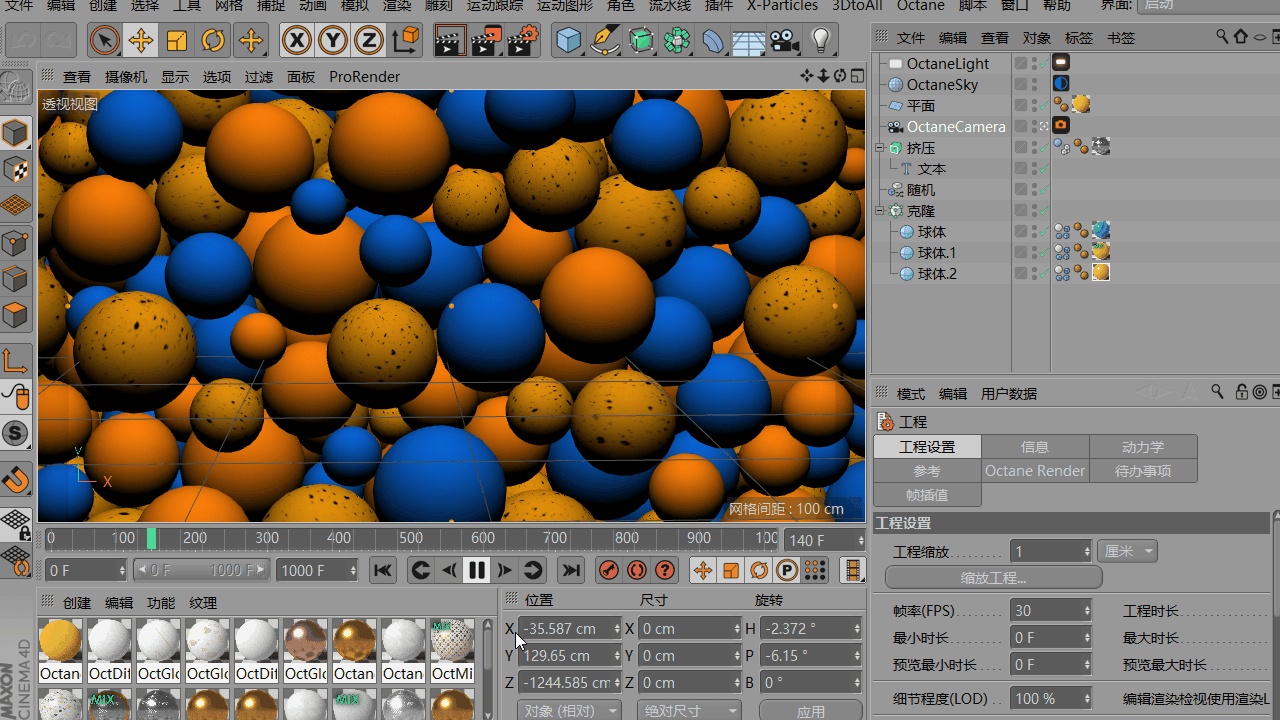Switch to Model mode in left toolbar
Screen dimensions: 1280x720
point(16,133)
